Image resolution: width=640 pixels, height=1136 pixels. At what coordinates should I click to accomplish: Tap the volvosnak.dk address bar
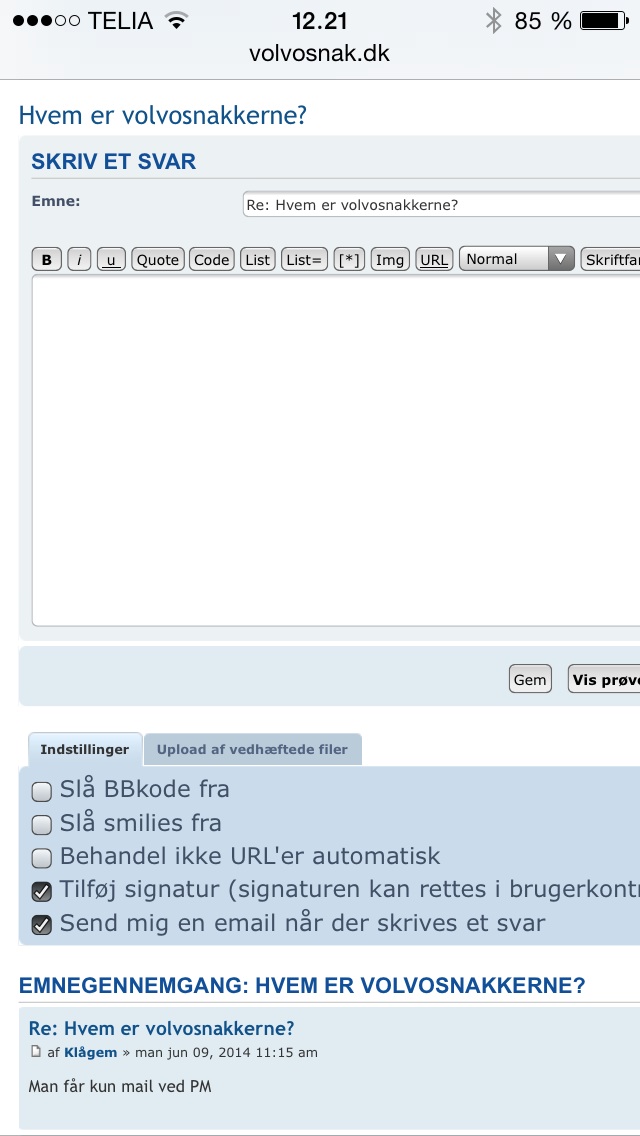[x=320, y=54]
